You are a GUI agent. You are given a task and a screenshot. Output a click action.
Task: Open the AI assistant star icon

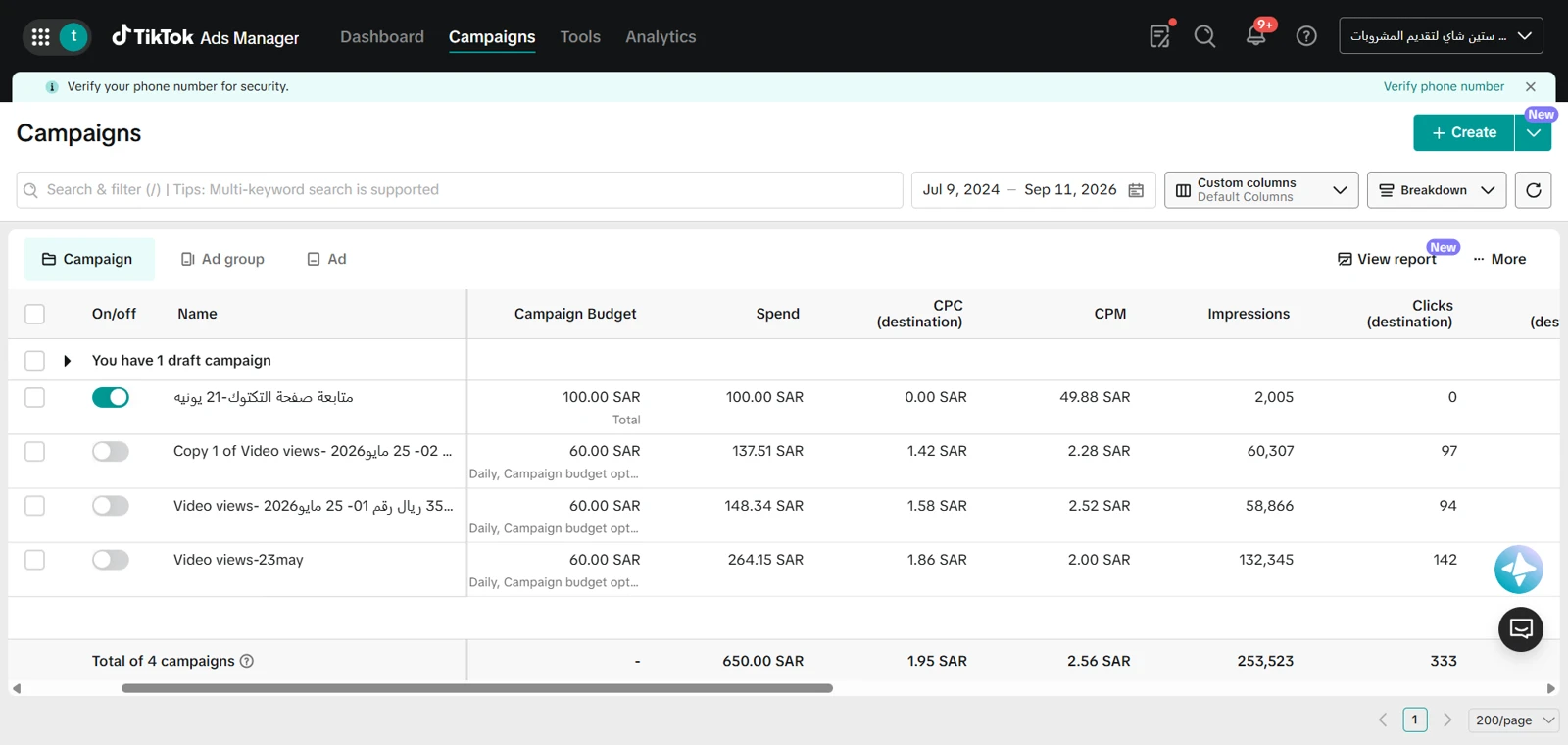(1519, 570)
